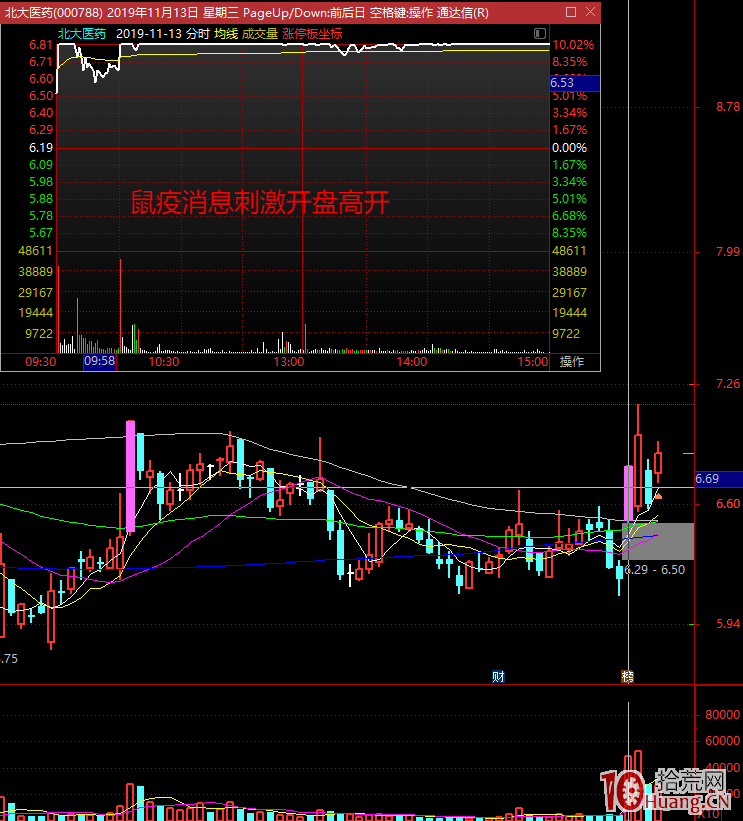
Task: Click the 8.78 price label on the K-line axis
Action: tap(728, 107)
